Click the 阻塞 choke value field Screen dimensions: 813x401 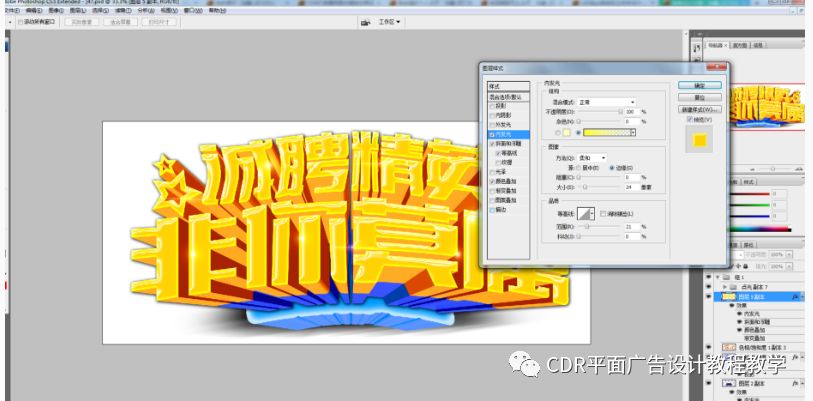pyautogui.click(x=632, y=177)
